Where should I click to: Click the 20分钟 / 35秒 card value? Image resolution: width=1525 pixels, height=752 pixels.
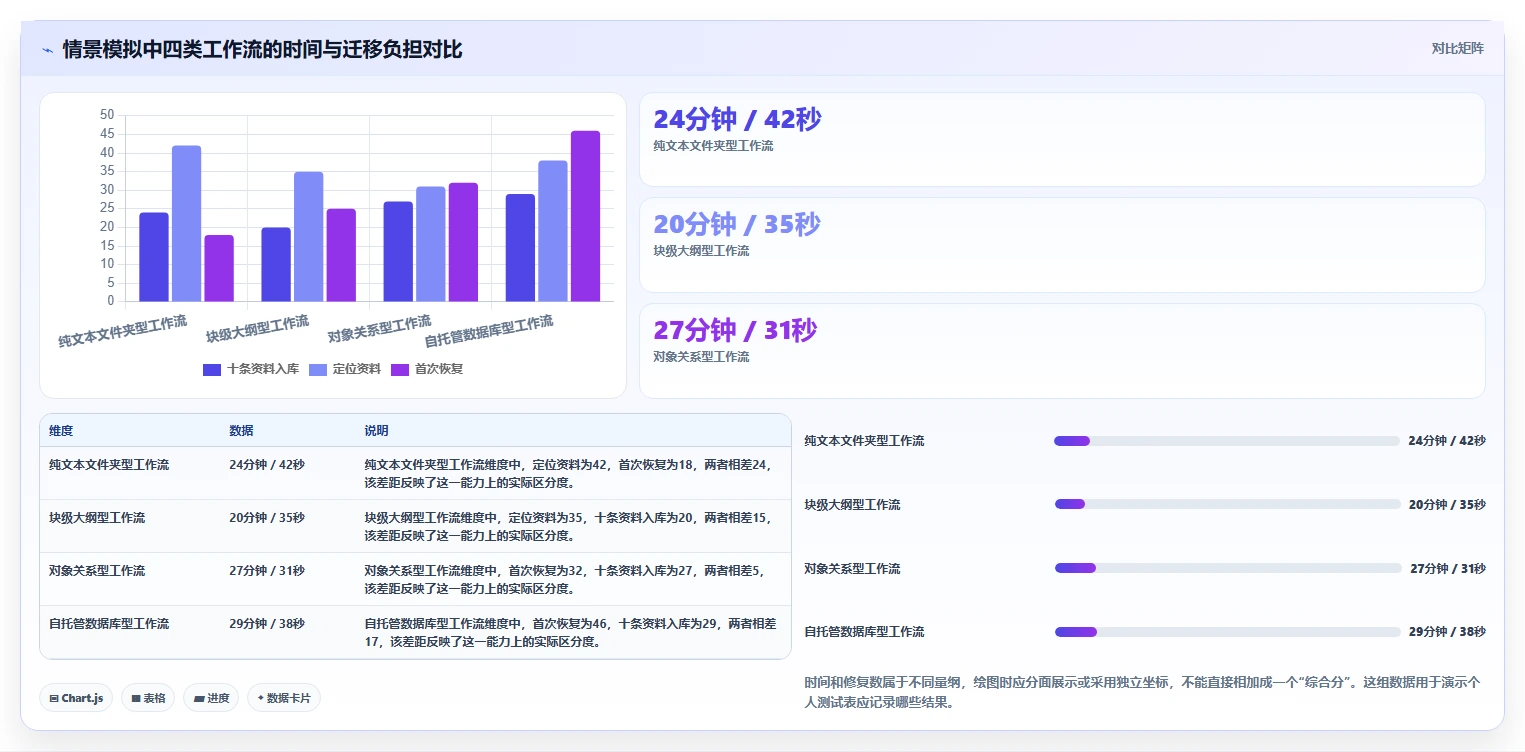coord(737,224)
